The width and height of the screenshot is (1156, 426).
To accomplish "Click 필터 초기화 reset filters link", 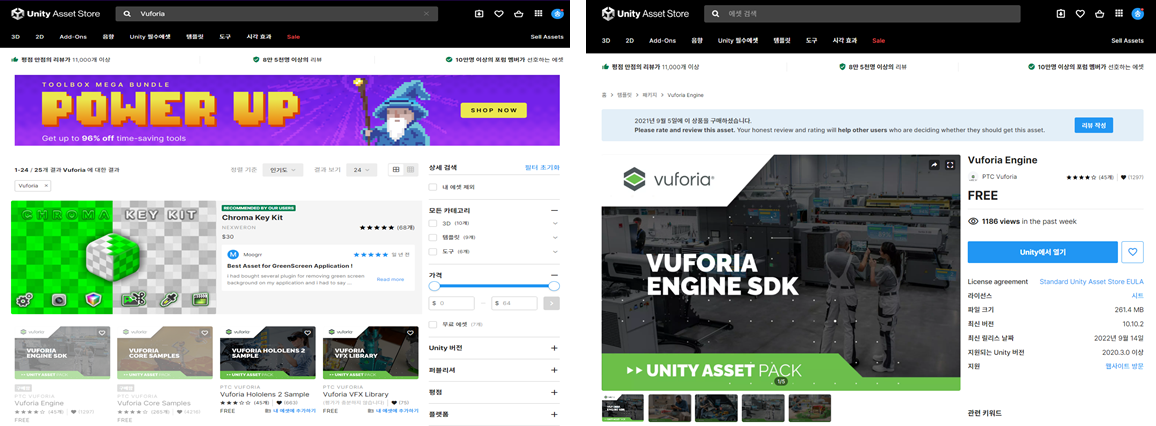I will click(541, 169).
